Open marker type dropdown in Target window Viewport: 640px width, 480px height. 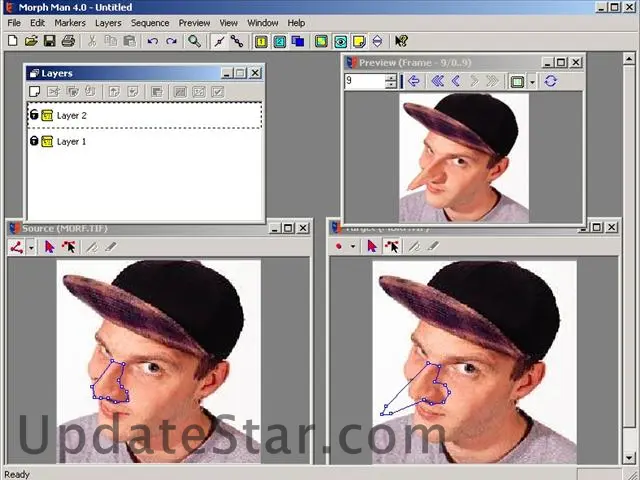pyautogui.click(x=353, y=246)
